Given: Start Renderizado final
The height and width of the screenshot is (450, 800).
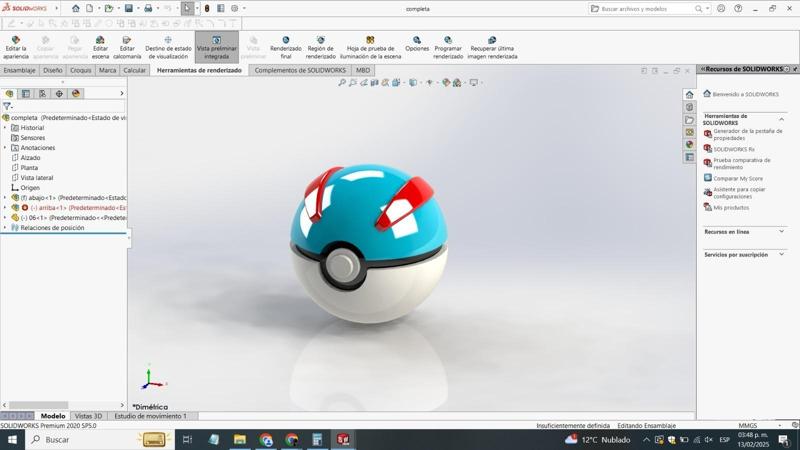Looking at the screenshot, I should coord(285,47).
